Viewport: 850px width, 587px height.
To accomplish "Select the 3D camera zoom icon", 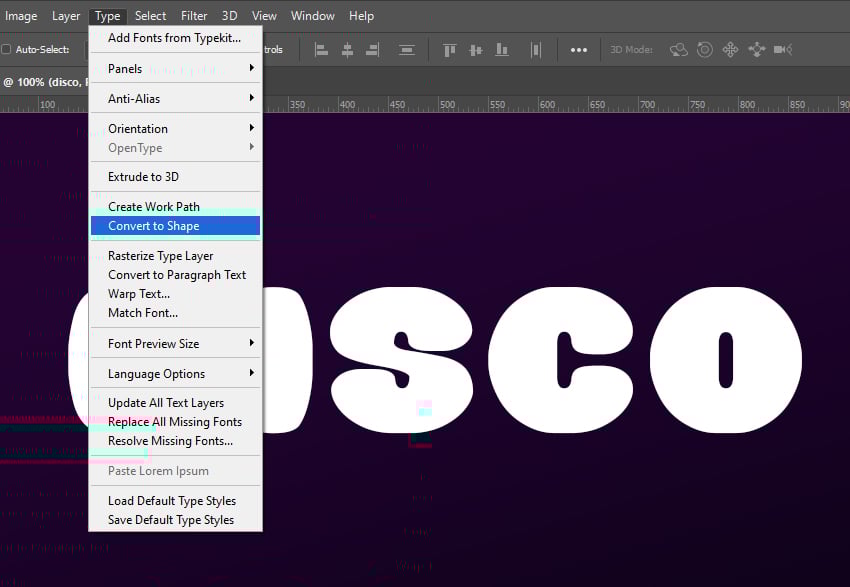I will (x=783, y=50).
